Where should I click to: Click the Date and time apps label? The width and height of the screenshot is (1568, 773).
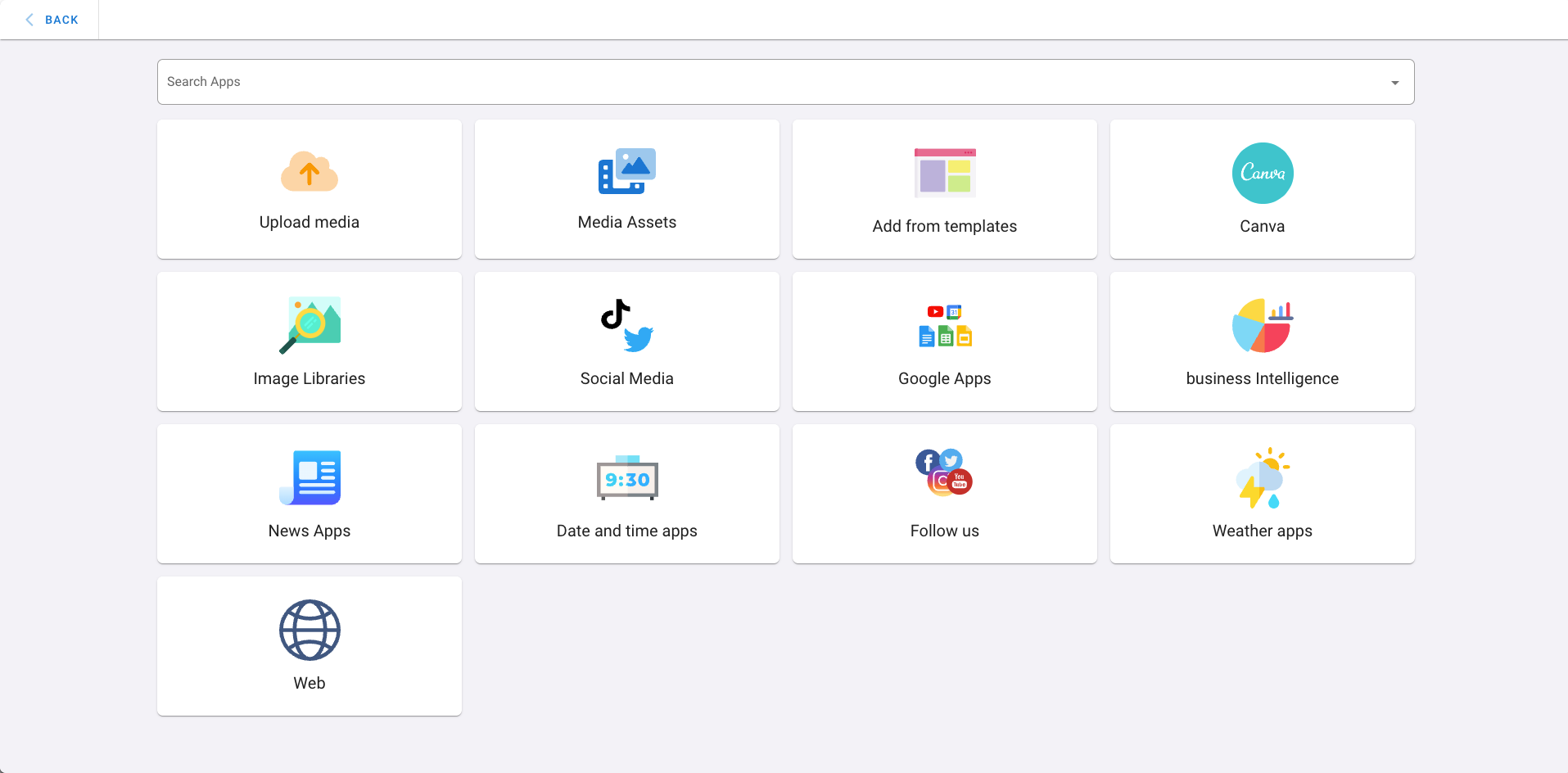pos(627,531)
